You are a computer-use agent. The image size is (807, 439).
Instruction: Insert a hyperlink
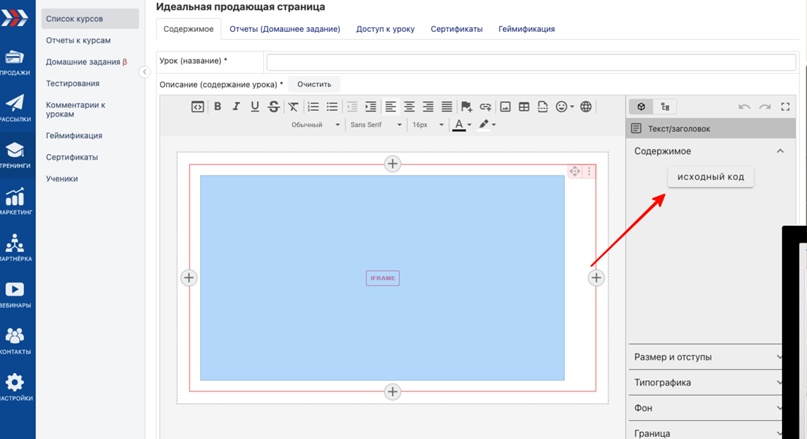(x=485, y=107)
